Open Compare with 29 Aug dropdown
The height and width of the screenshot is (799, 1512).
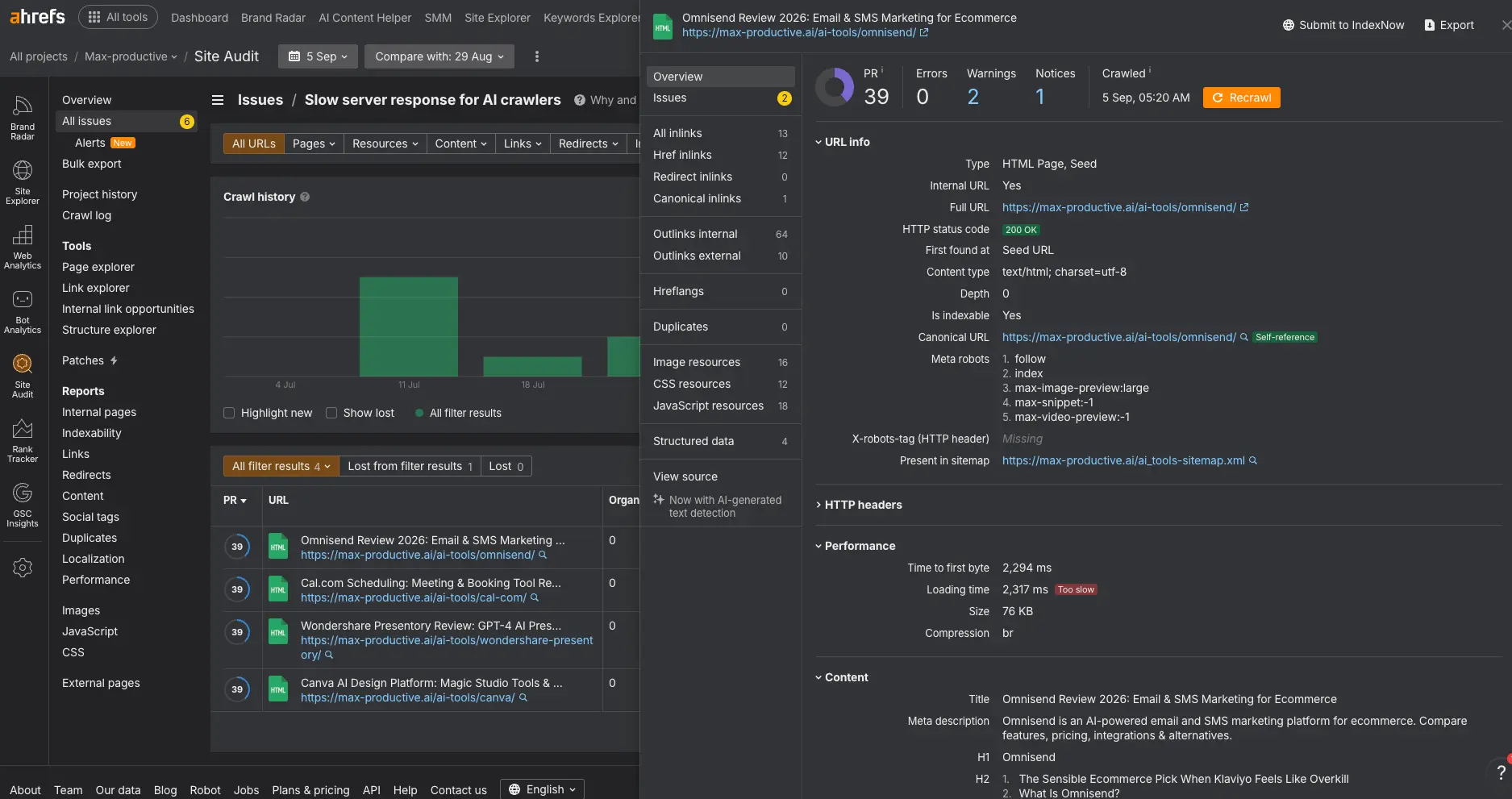click(439, 56)
